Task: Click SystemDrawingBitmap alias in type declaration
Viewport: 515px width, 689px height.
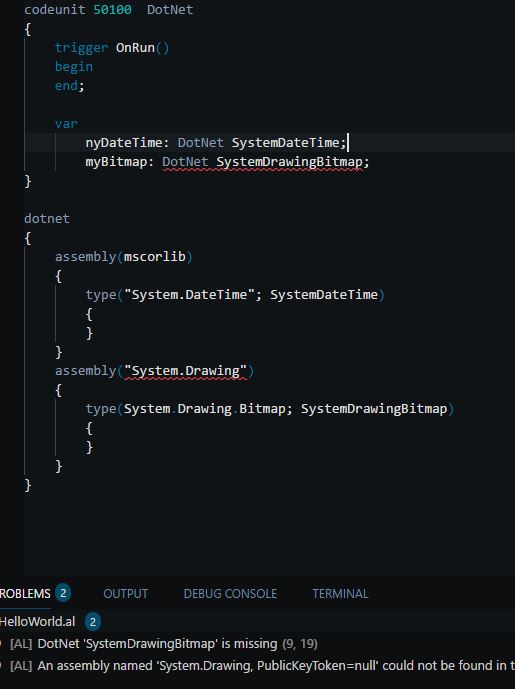Action: point(374,409)
